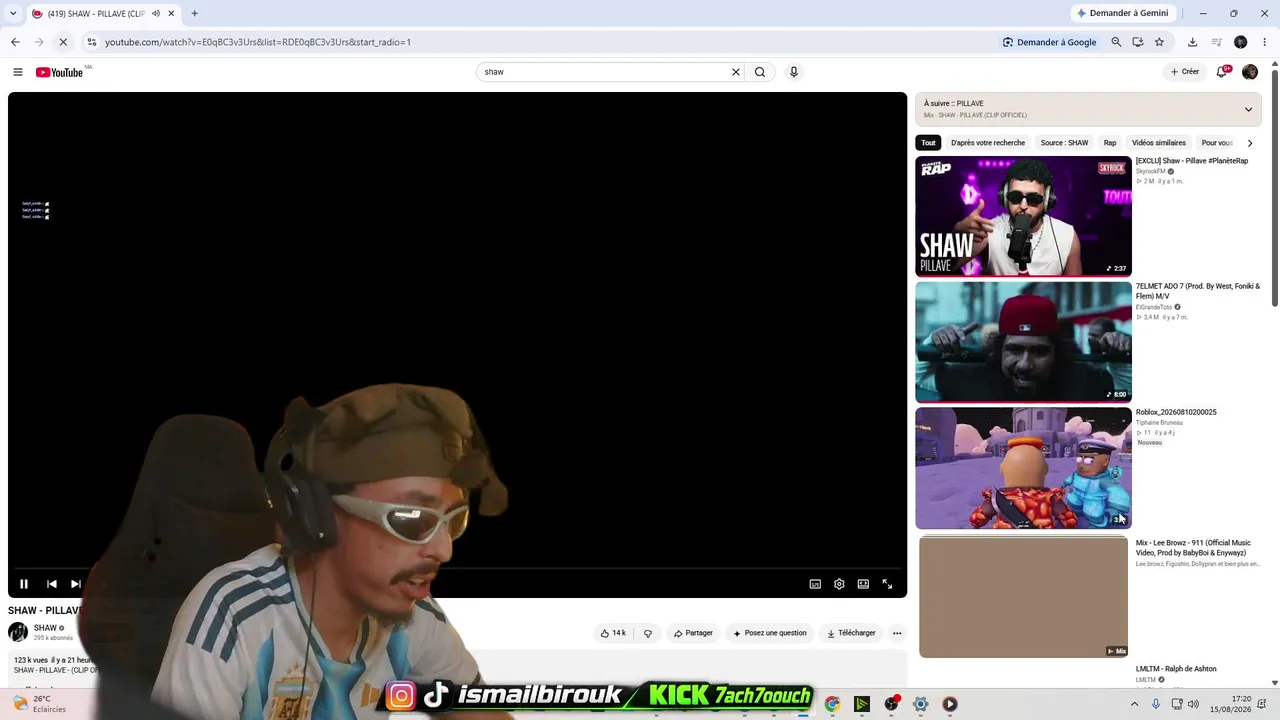Click the Créer button
This screenshot has width=1280, height=720.
1185,72
